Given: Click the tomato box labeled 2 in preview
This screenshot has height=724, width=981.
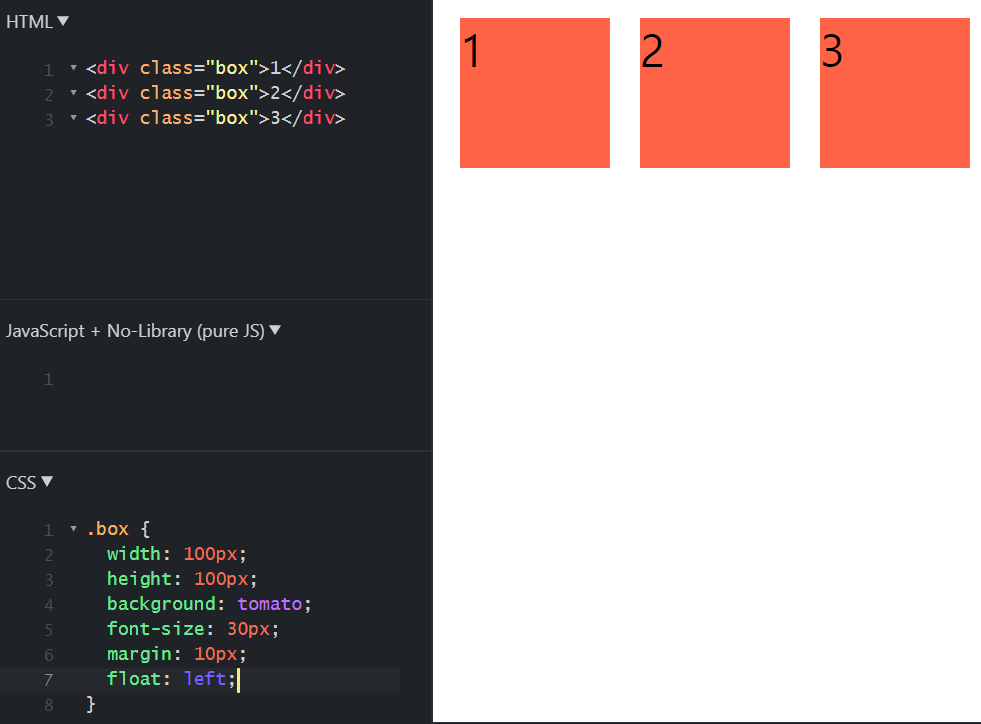Looking at the screenshot, I should [714, 93].
